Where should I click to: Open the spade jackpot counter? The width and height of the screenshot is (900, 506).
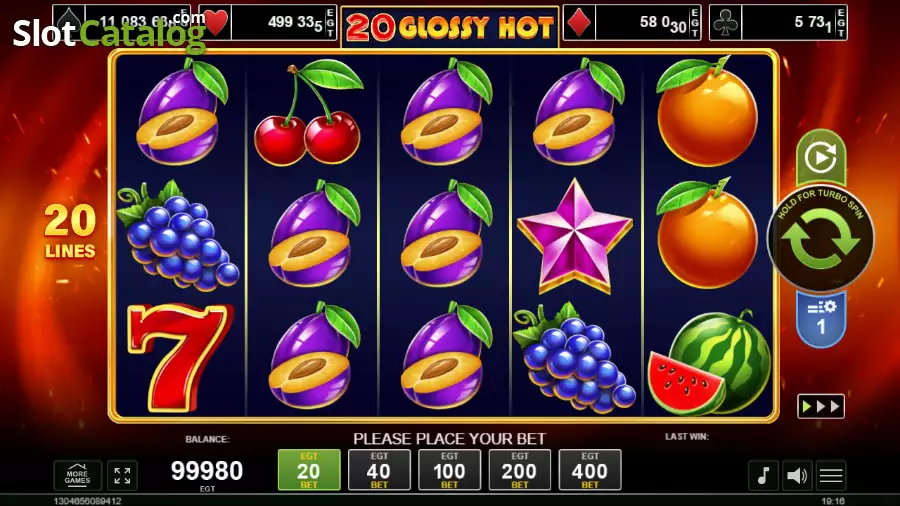pos(122,22)
